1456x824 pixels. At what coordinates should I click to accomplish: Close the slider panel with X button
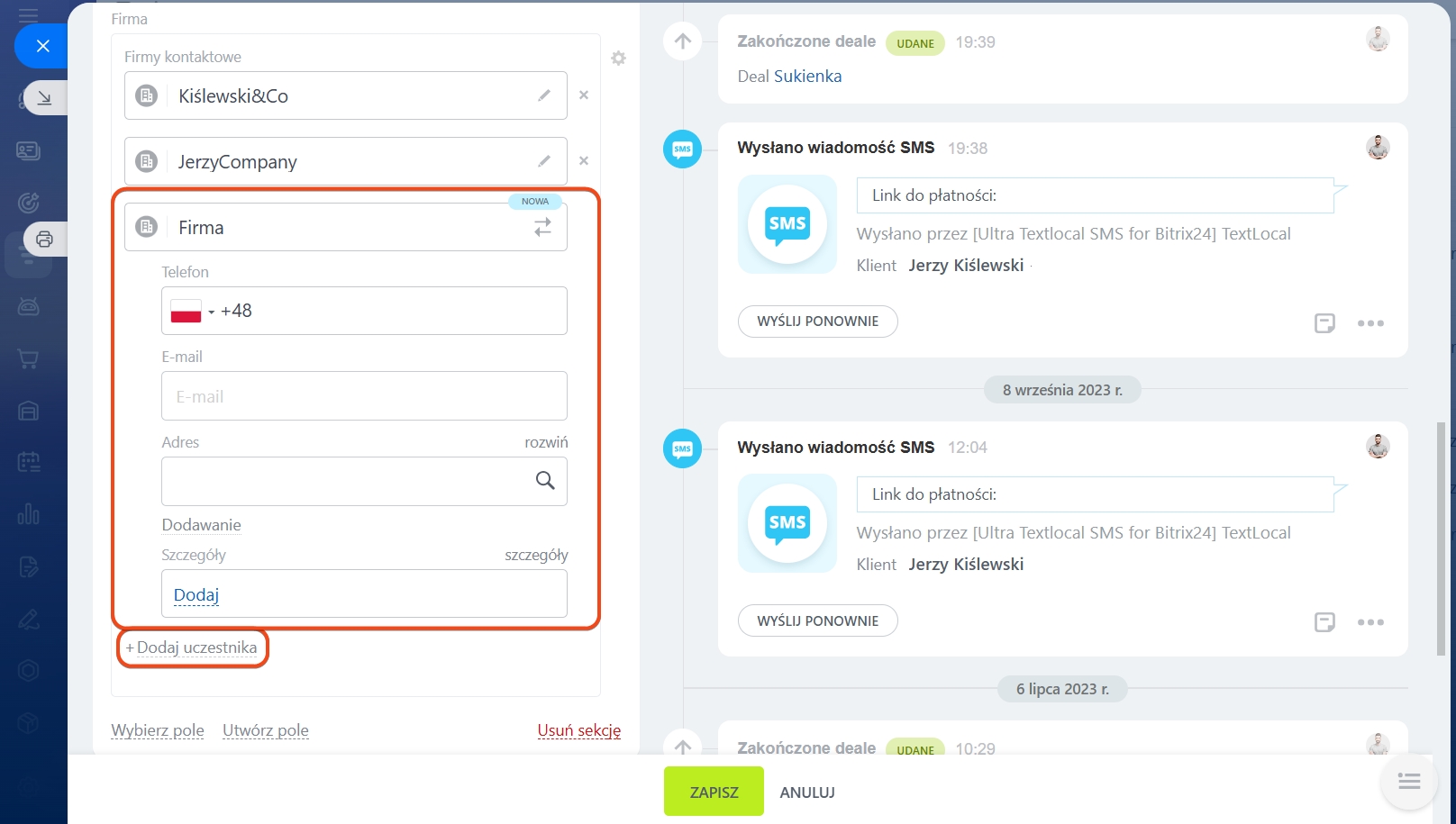pyautogui.click(x=42, y=46)
